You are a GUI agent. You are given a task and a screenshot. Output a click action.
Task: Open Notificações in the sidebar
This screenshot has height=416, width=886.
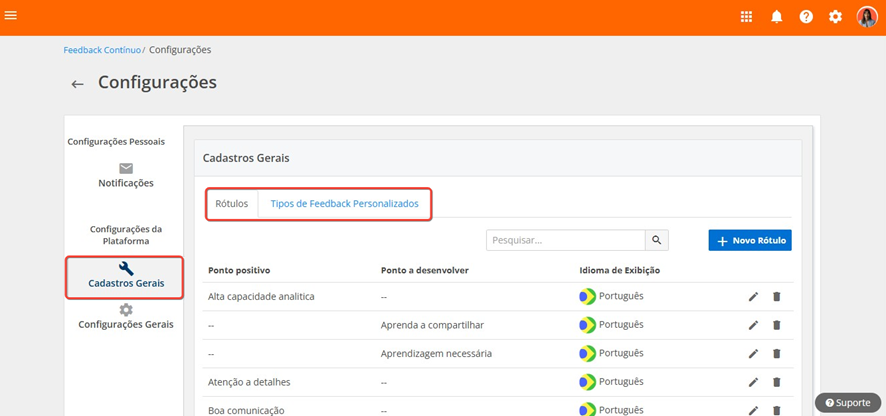pyautogui.click(x=125, y=176)
